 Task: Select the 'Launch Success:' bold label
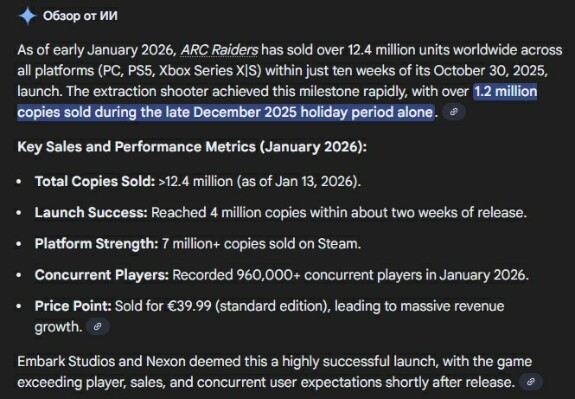[91, 212]
